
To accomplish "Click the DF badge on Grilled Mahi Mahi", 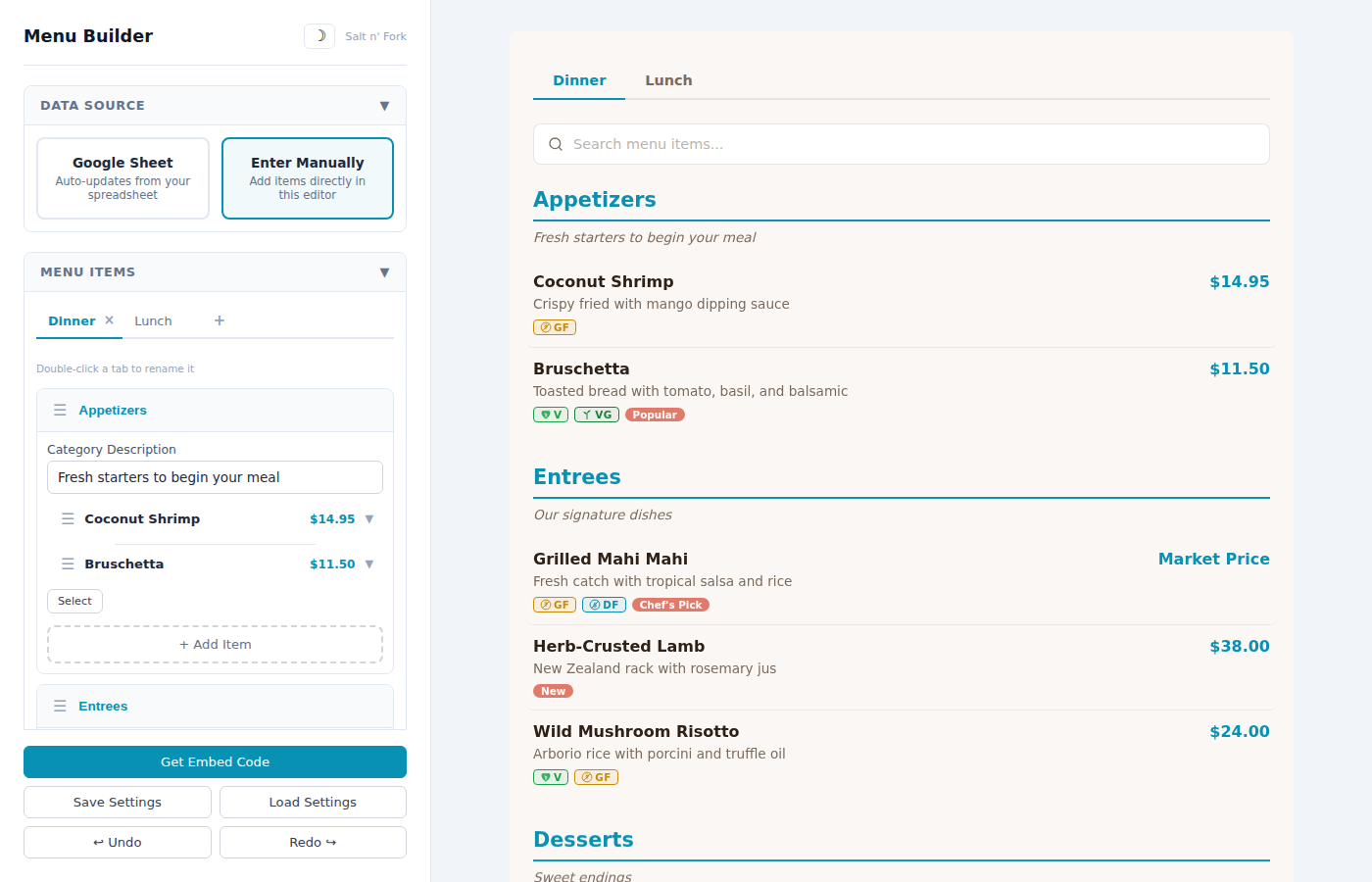I will click(604, 604).
